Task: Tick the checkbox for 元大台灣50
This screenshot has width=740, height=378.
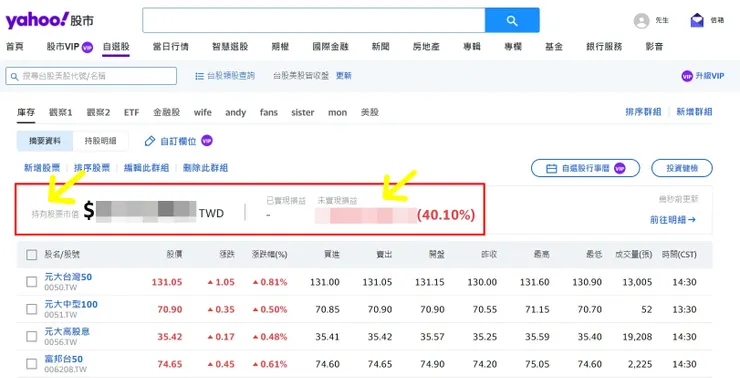Action: (32, 282)
